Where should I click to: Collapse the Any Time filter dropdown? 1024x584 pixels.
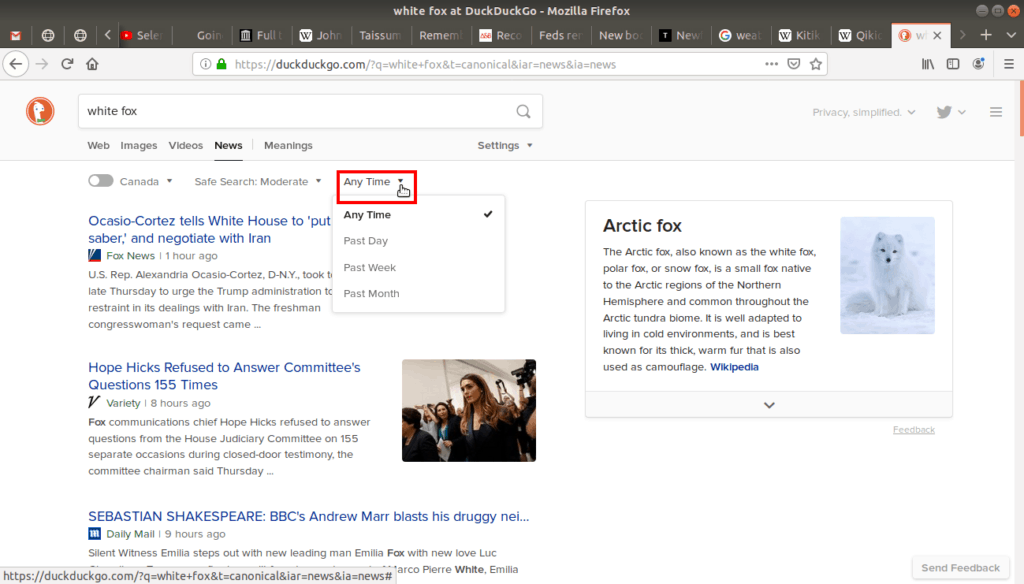point(374,182)
